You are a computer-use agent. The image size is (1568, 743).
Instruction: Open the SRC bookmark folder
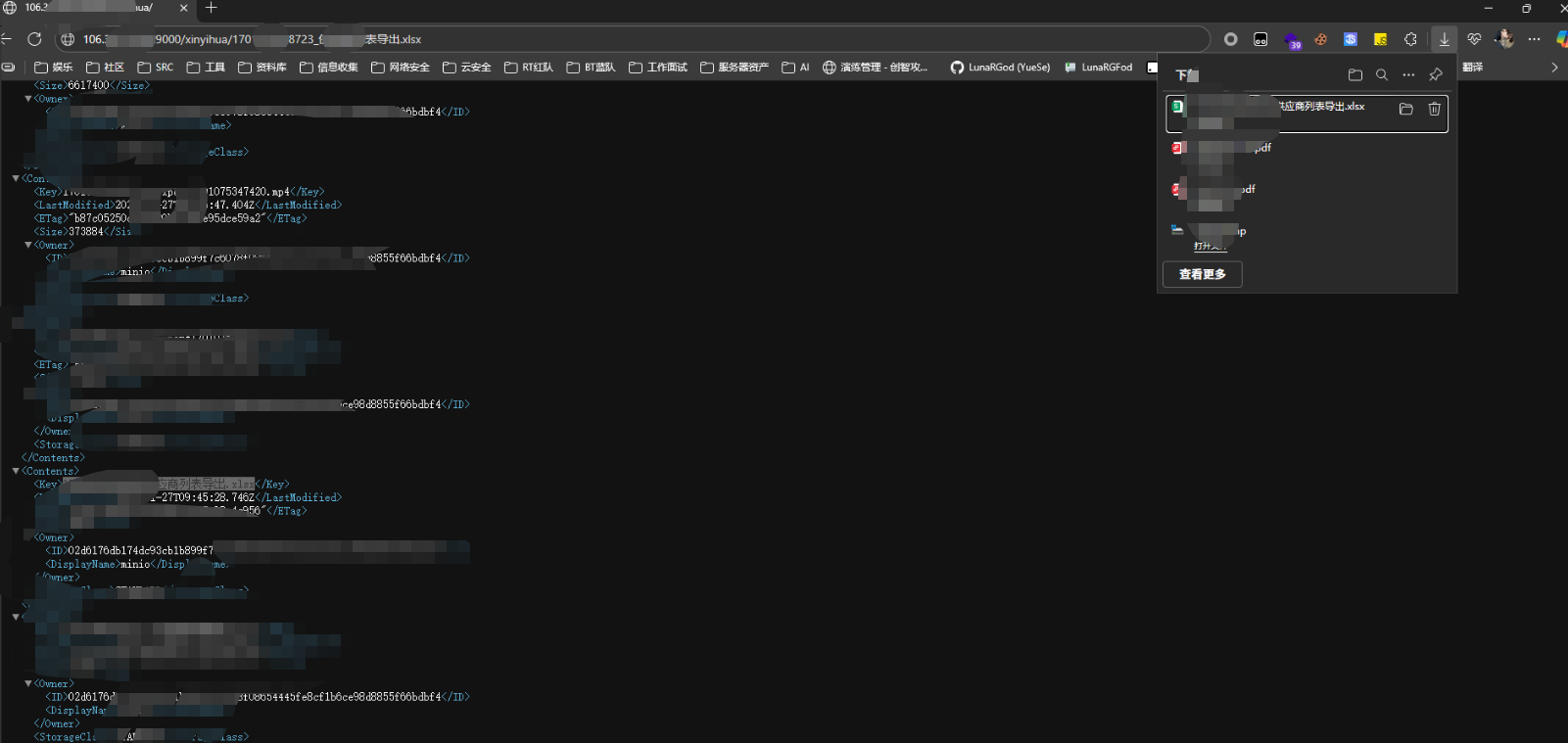[156, 68]
